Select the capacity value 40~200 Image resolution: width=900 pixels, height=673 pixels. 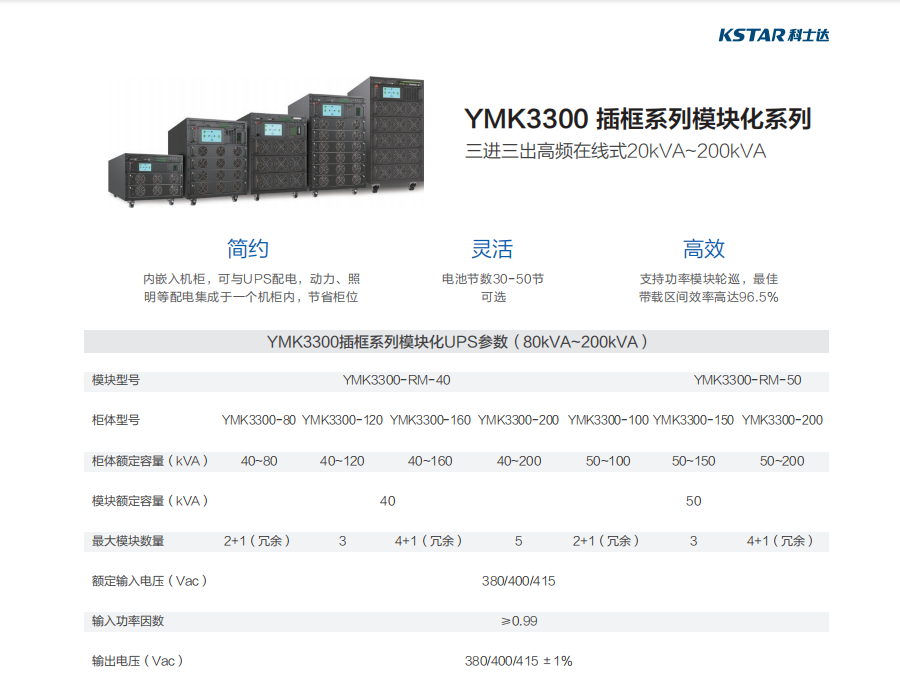click(x=519, y=461)
